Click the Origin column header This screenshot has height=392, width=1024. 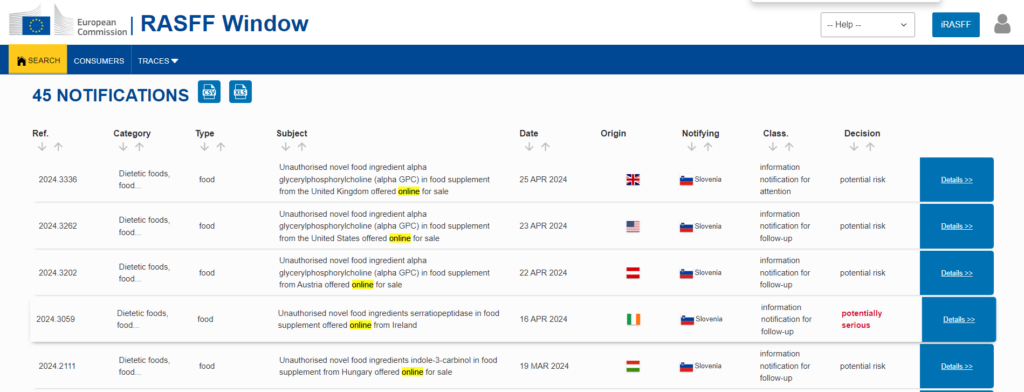613,134
